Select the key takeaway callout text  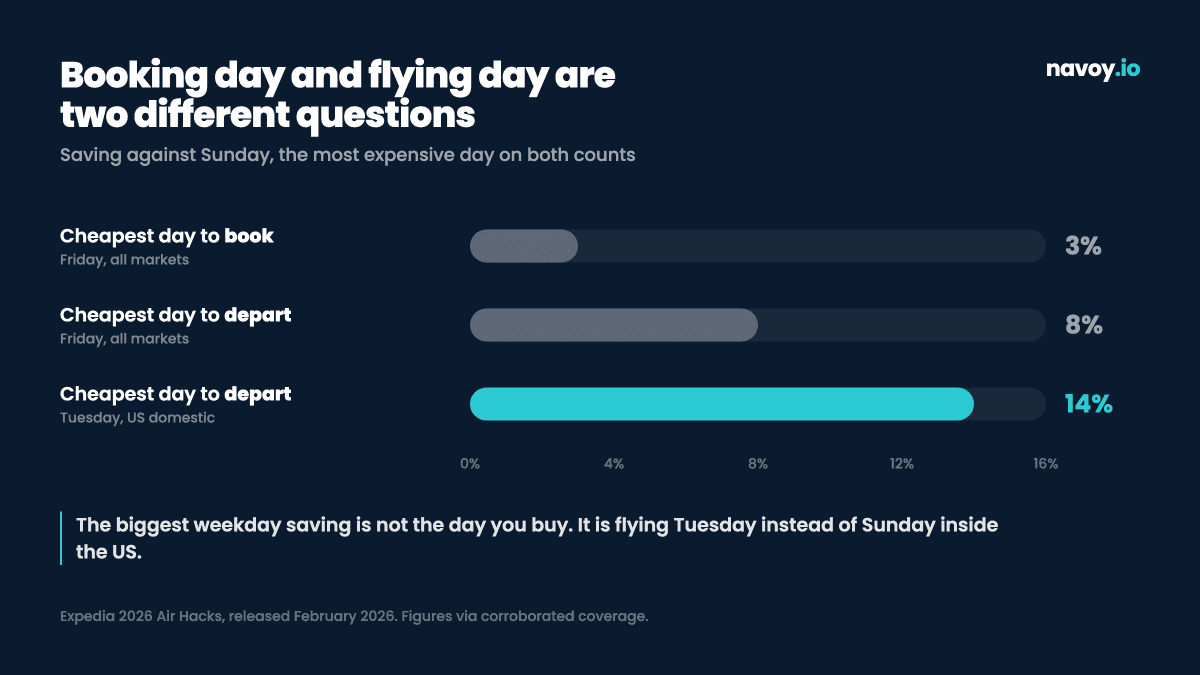coord(537,538)
